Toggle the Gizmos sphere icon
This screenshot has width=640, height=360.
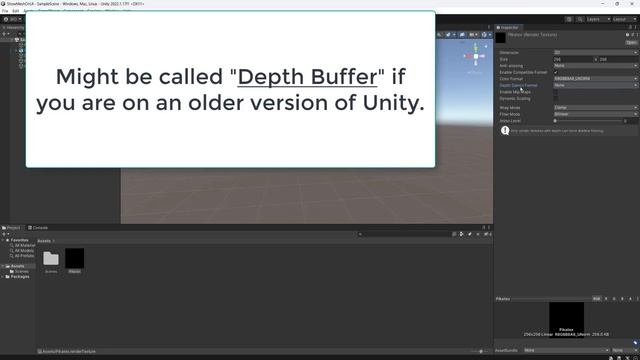[484, 35]
